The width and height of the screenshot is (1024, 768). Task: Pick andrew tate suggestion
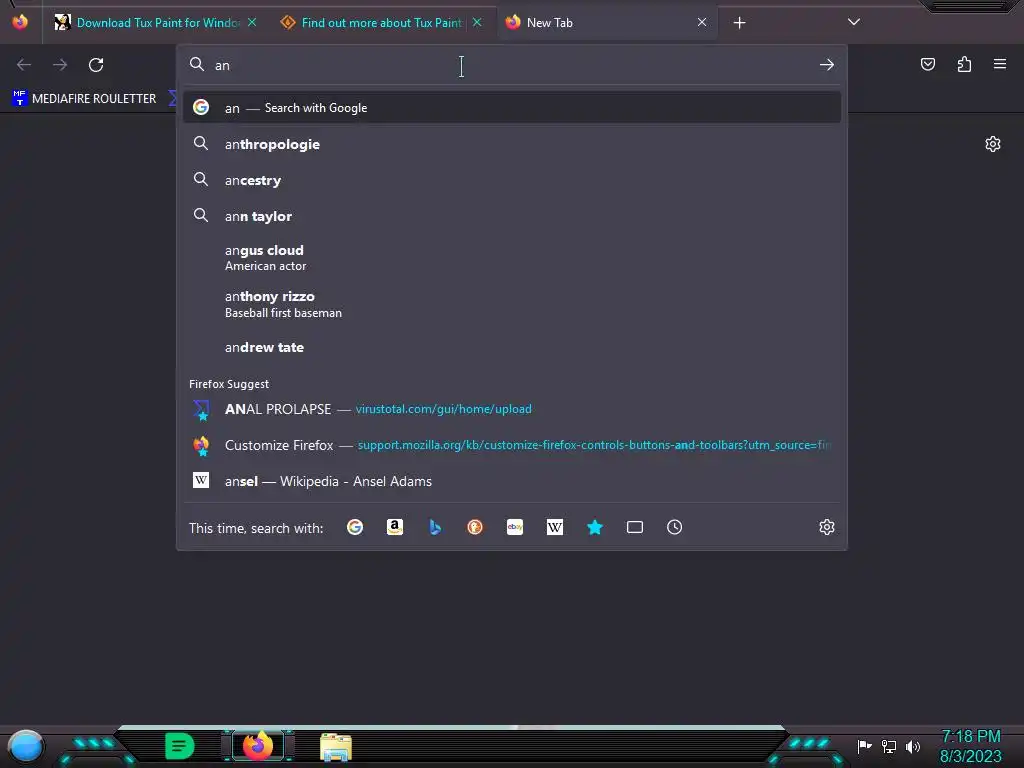coord(512,347)
